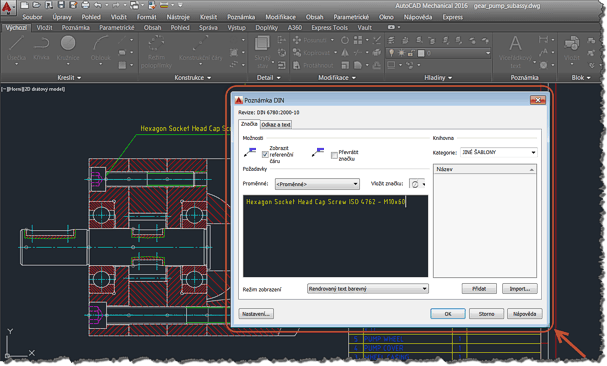Viewport: 607px width, 366px height.
Task: Close the Poznámka DIN dialog
Action: pyautogui.click(x=538, y=100)
